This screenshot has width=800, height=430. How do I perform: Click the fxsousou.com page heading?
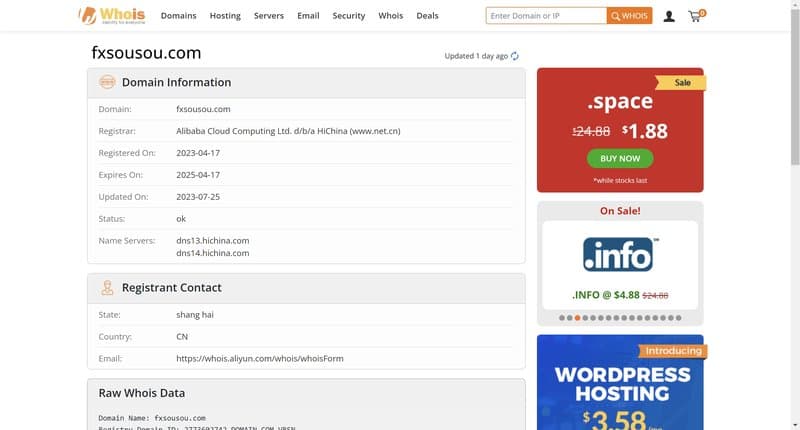point(146,53)
